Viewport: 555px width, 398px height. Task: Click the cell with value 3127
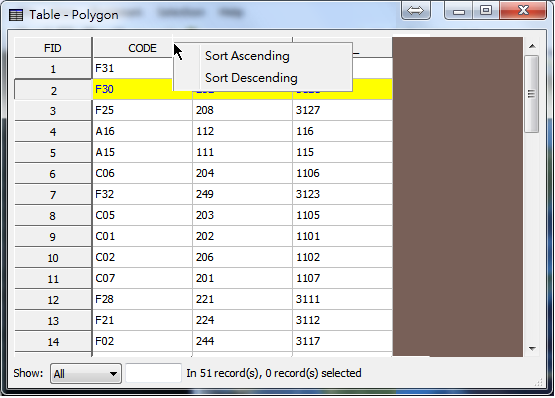click(343, 110)
